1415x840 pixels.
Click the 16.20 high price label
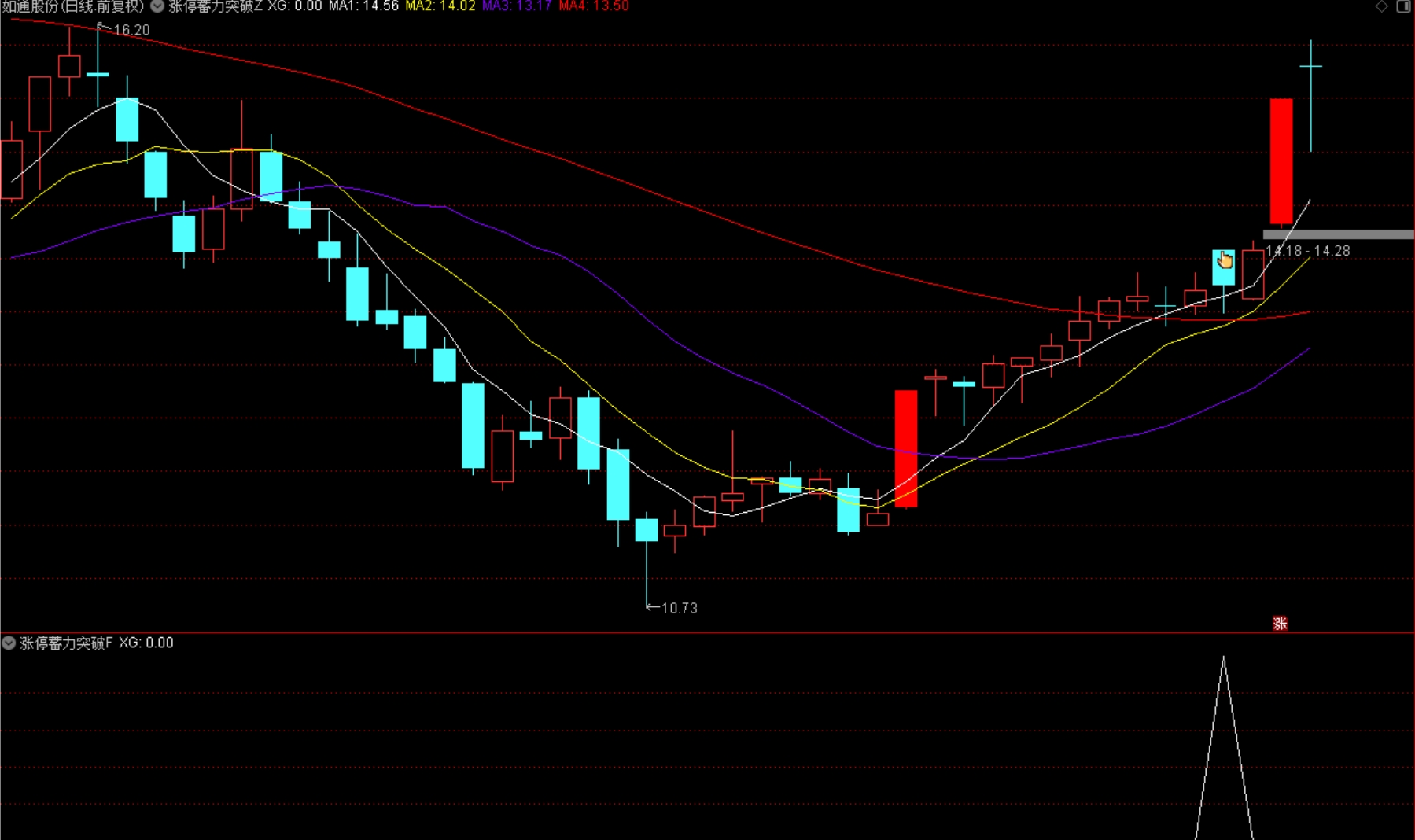[131, 30]
